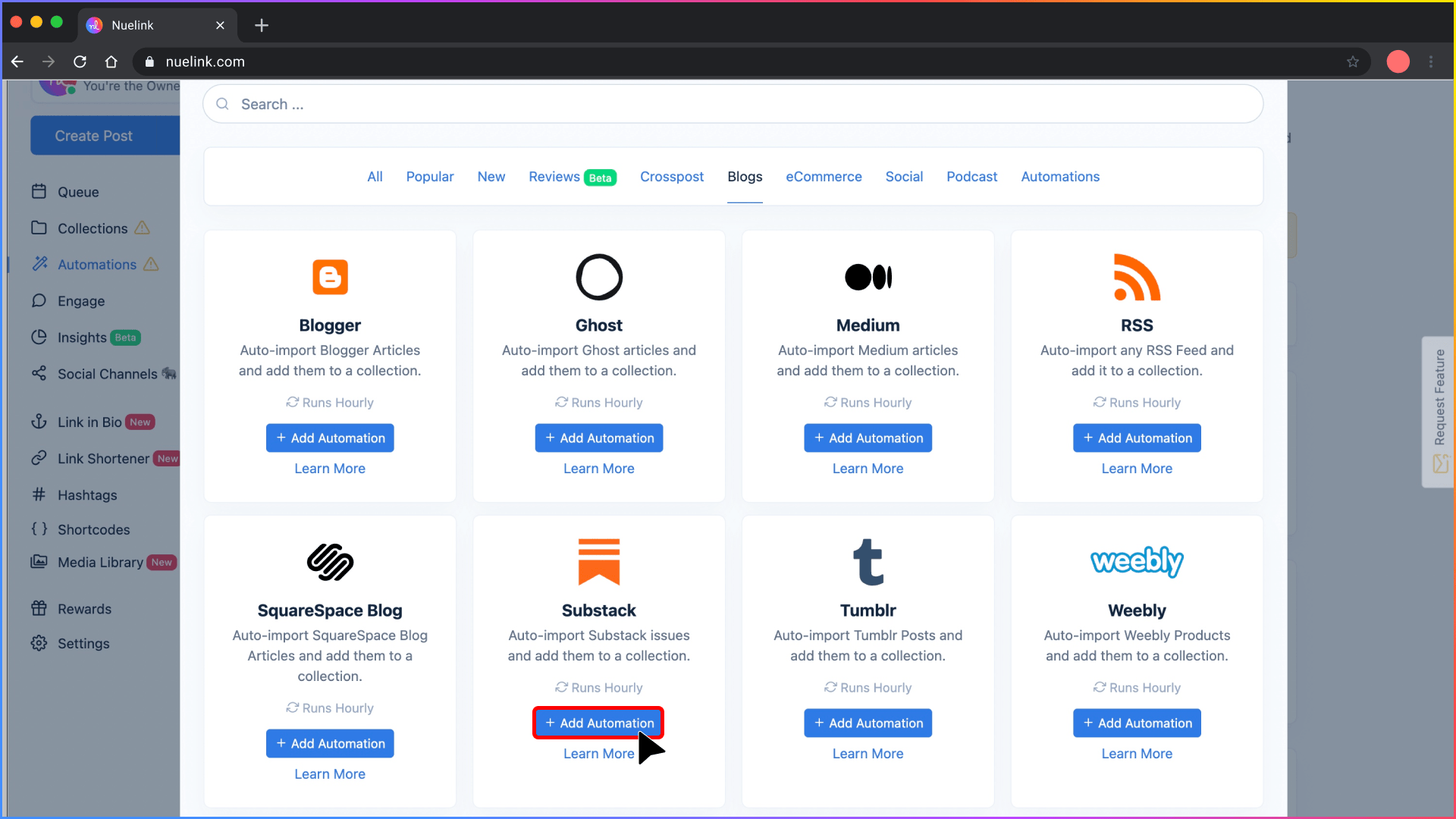Open Learn More for SquareSpace Blog

330,774
